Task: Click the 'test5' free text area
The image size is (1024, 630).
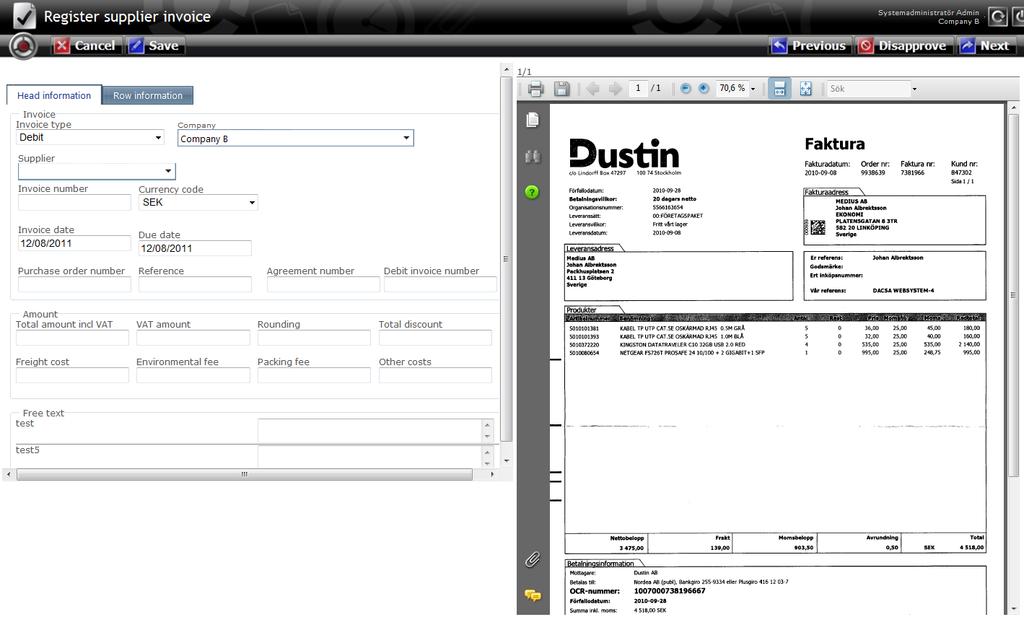Action: (370, 456)
